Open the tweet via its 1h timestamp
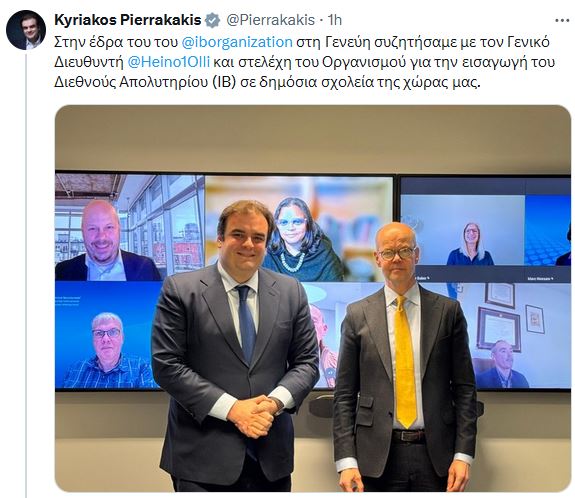The width and height of the screenshot is (575, 498). click(x=334, y=20)
